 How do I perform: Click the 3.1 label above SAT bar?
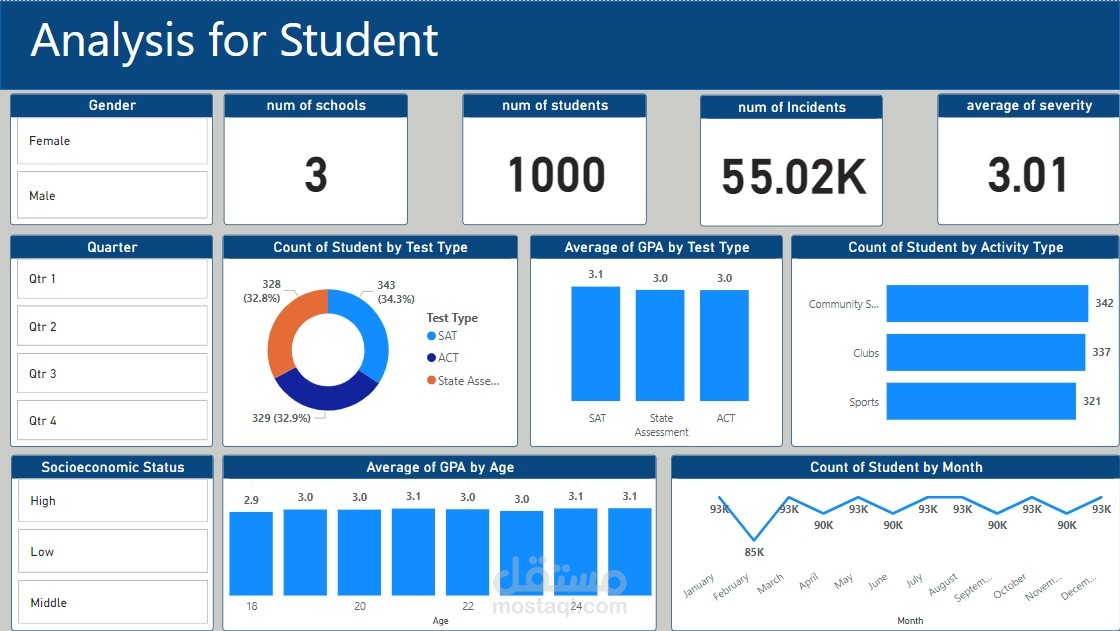596,274
